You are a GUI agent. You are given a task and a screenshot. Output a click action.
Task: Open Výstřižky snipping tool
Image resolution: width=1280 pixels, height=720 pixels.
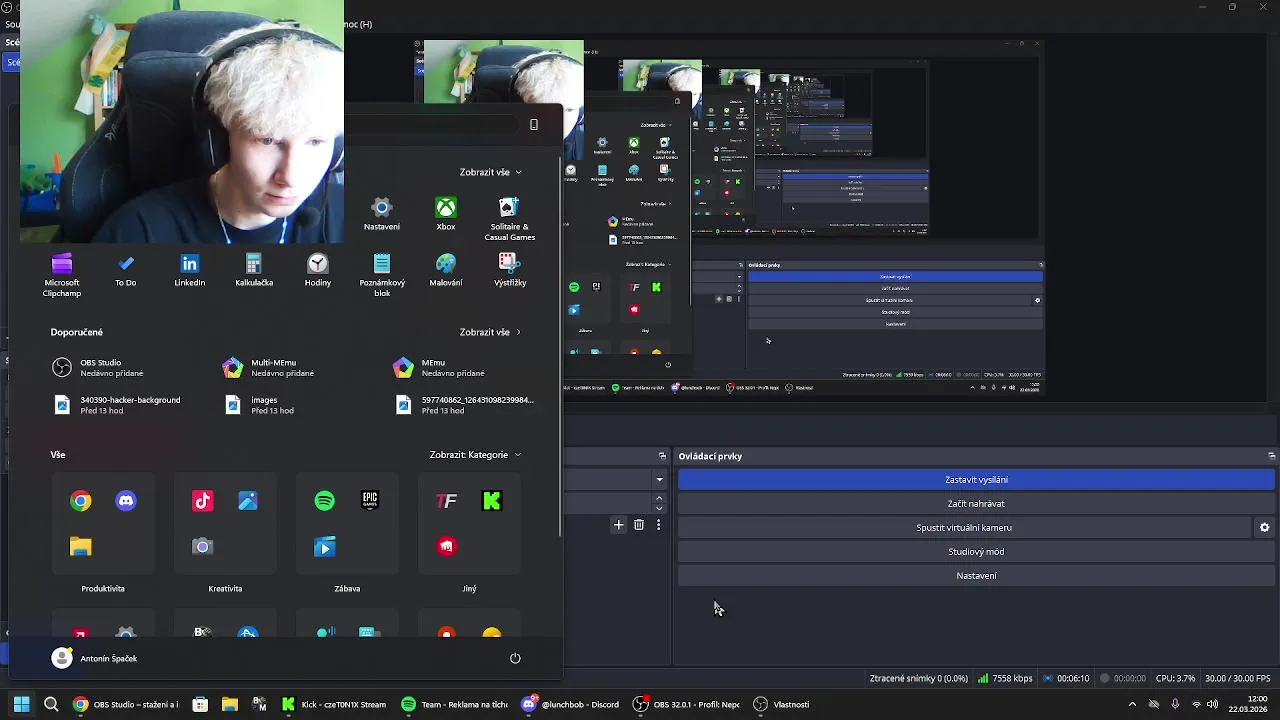tap(510, 270)
